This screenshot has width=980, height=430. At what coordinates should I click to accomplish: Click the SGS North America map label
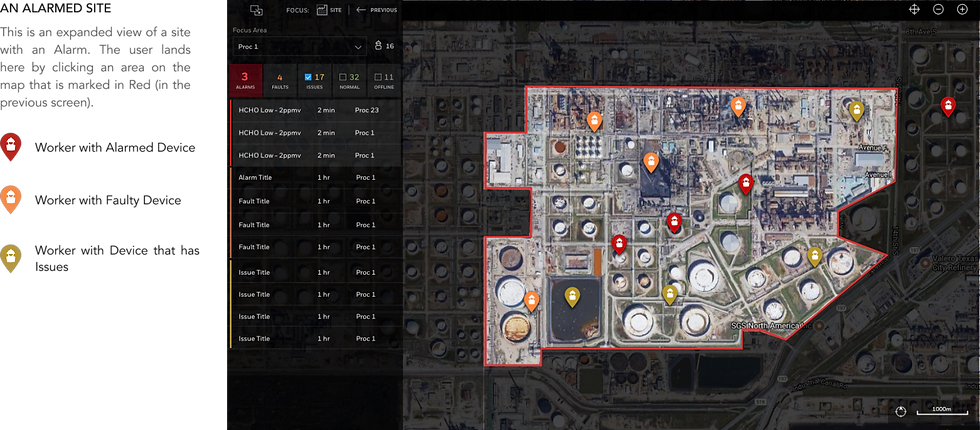[x=771, y=326]
